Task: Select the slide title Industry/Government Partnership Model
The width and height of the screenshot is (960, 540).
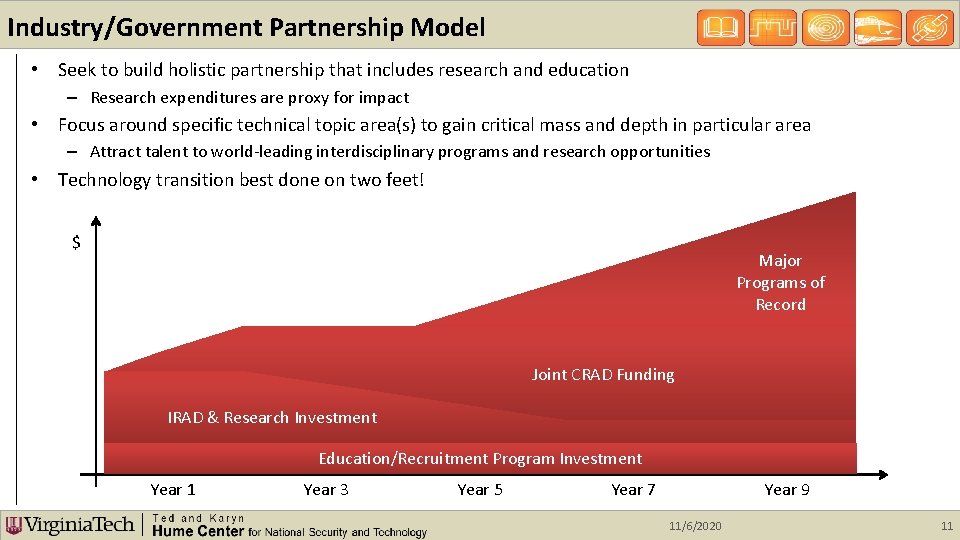Action: pyautogui.click(x=246, y=28)
